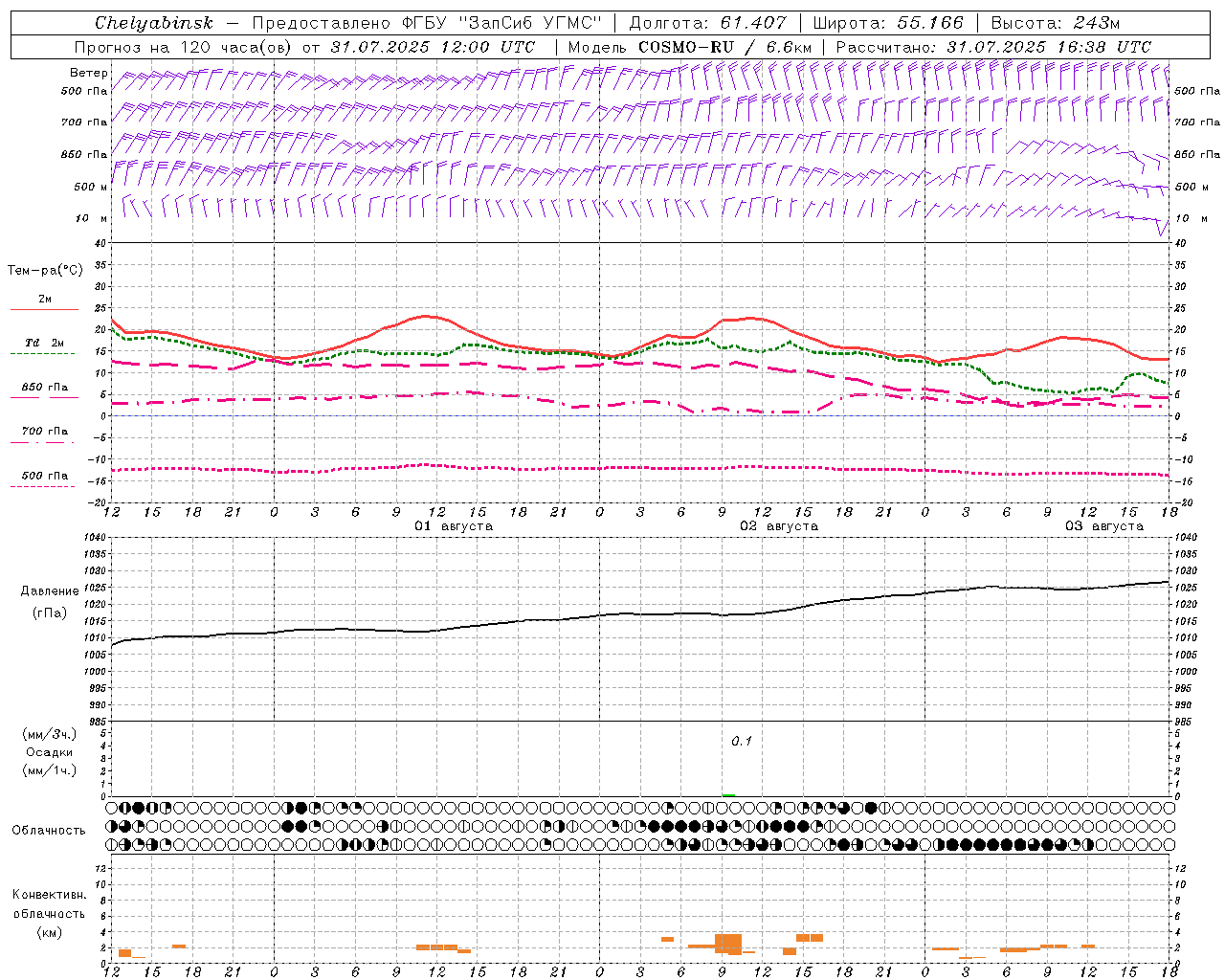Click the tallest orange convective bar on 02 августа

click(728, 943)
